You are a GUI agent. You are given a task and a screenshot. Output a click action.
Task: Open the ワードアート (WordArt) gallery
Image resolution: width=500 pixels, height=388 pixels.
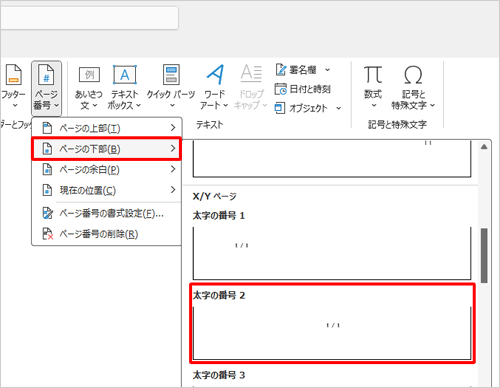[x=215, y=87]
